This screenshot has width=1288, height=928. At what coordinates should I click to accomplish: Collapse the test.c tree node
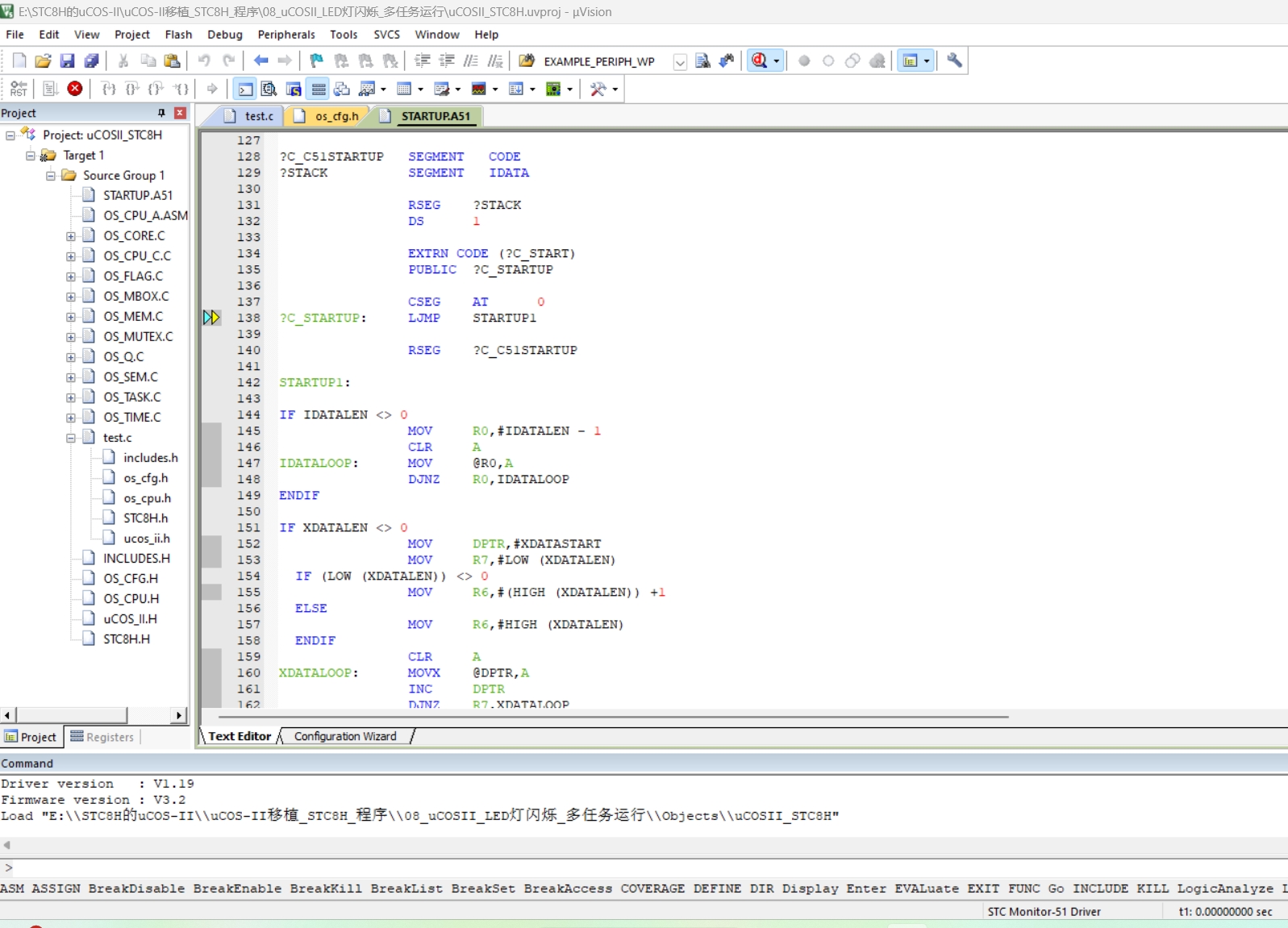tap(71, 438)
